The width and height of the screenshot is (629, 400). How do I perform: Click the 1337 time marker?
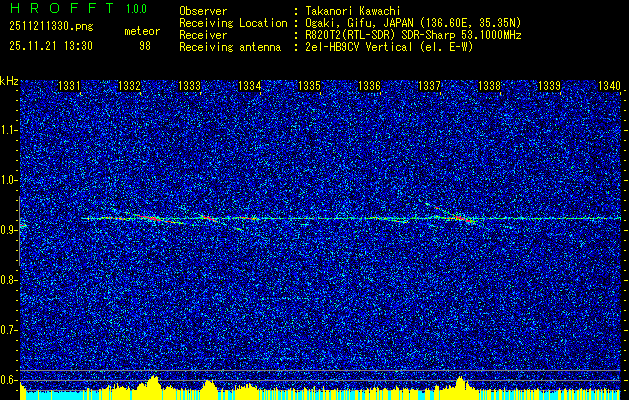point(429,86)
